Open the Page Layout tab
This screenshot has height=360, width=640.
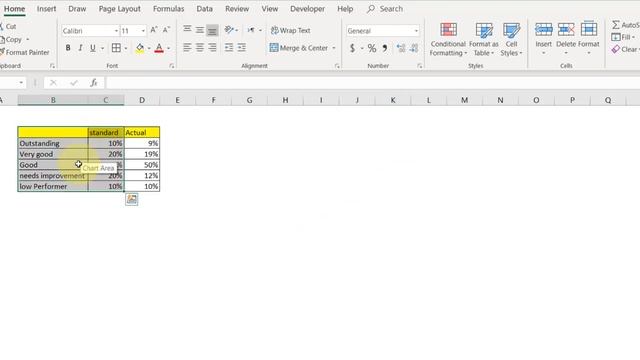[x=120, y=9]
